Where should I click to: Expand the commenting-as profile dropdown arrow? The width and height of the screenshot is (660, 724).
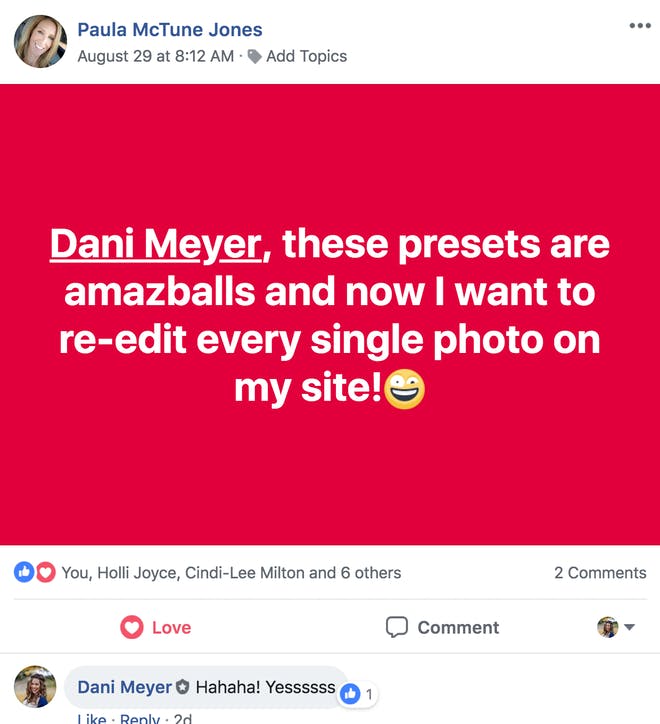629,627
